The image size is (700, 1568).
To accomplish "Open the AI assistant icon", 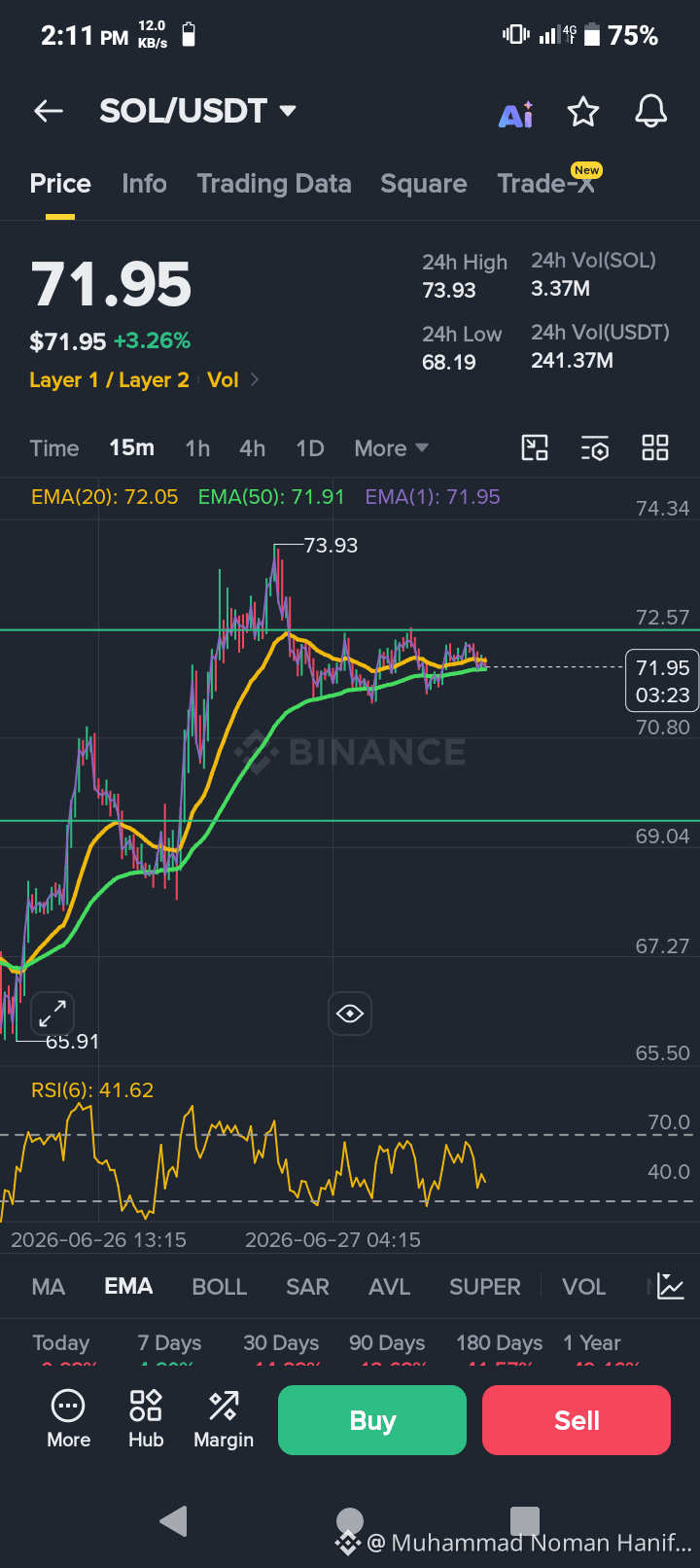I will [x=516, y=115].
